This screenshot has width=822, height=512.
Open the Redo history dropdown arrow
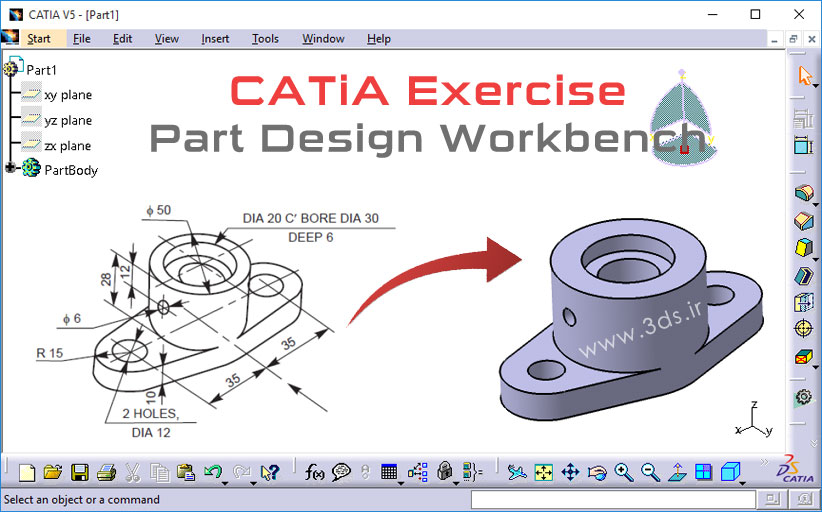254,483
